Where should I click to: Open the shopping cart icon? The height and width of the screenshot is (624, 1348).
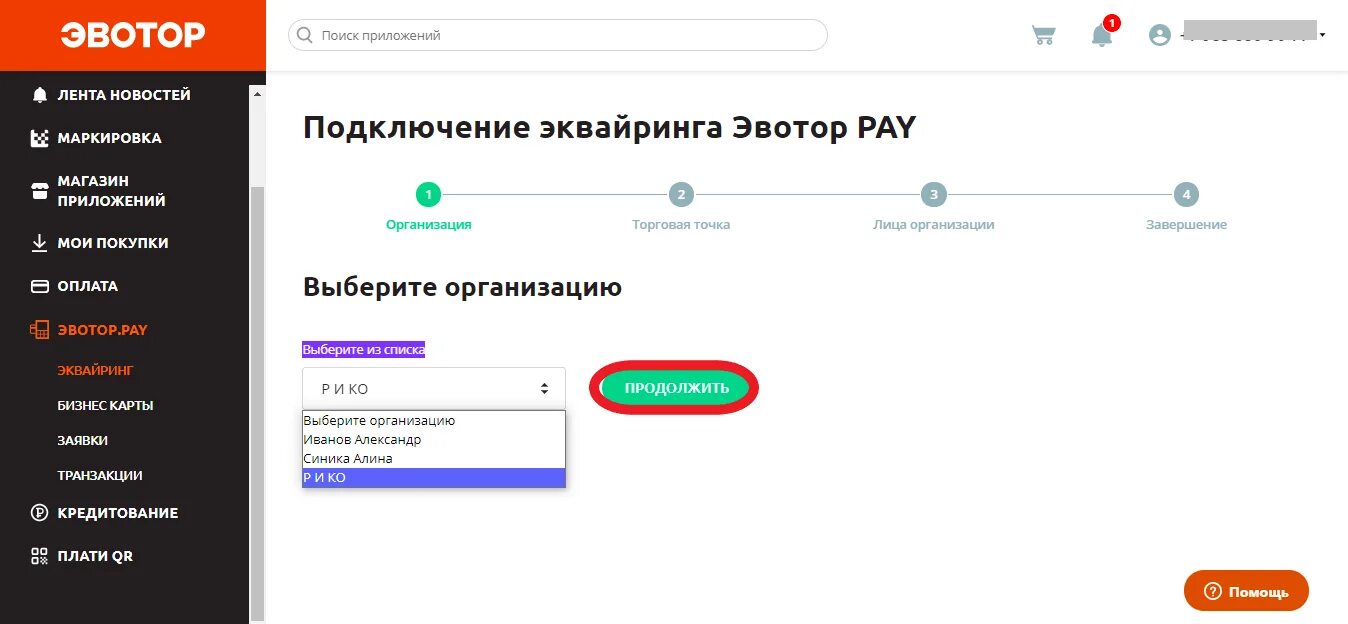point(1044,35)
